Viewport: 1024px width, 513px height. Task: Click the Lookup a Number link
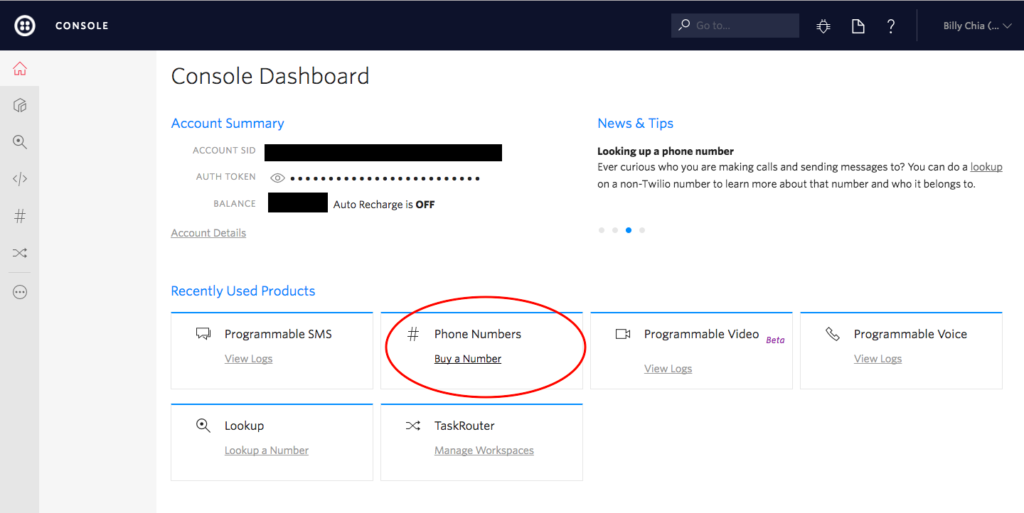click(266, 450)
